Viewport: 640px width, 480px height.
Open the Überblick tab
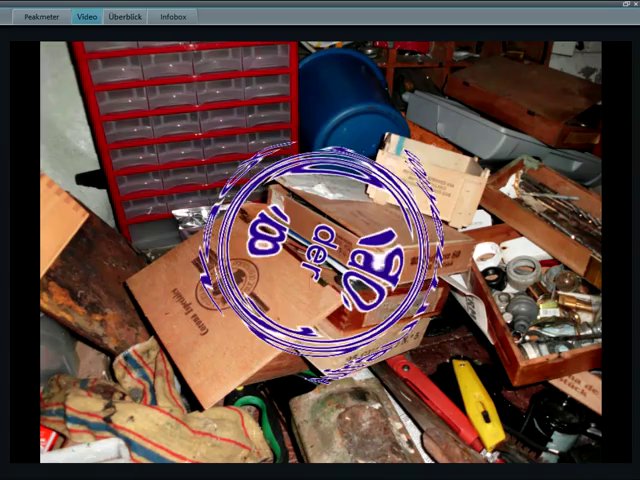[125, 17]
